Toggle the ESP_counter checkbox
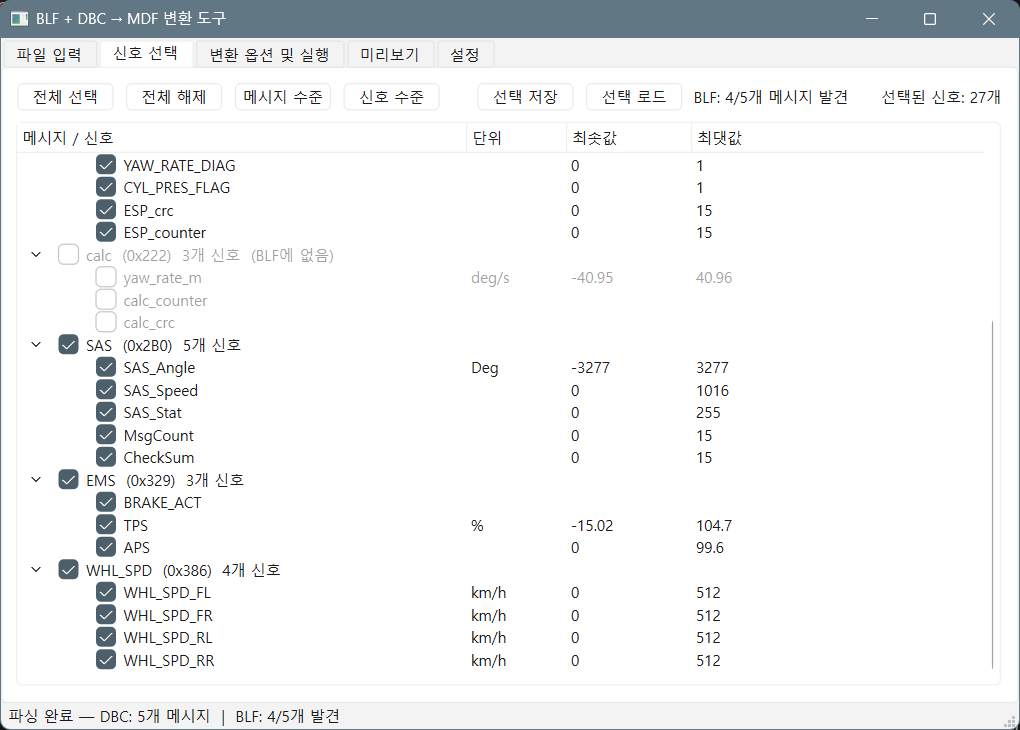Screen dimensions: 1020x730 [x=106, y=232]
